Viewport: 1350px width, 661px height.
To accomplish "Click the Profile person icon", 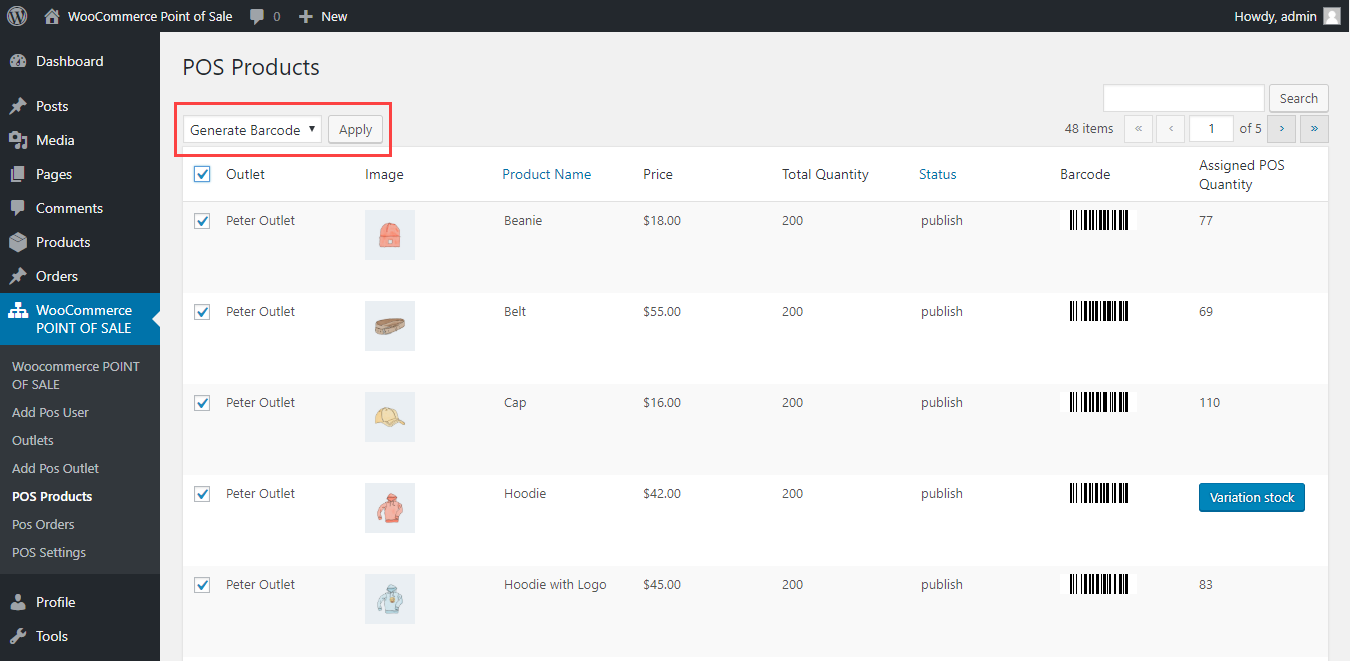I will (x=18, y=602).
